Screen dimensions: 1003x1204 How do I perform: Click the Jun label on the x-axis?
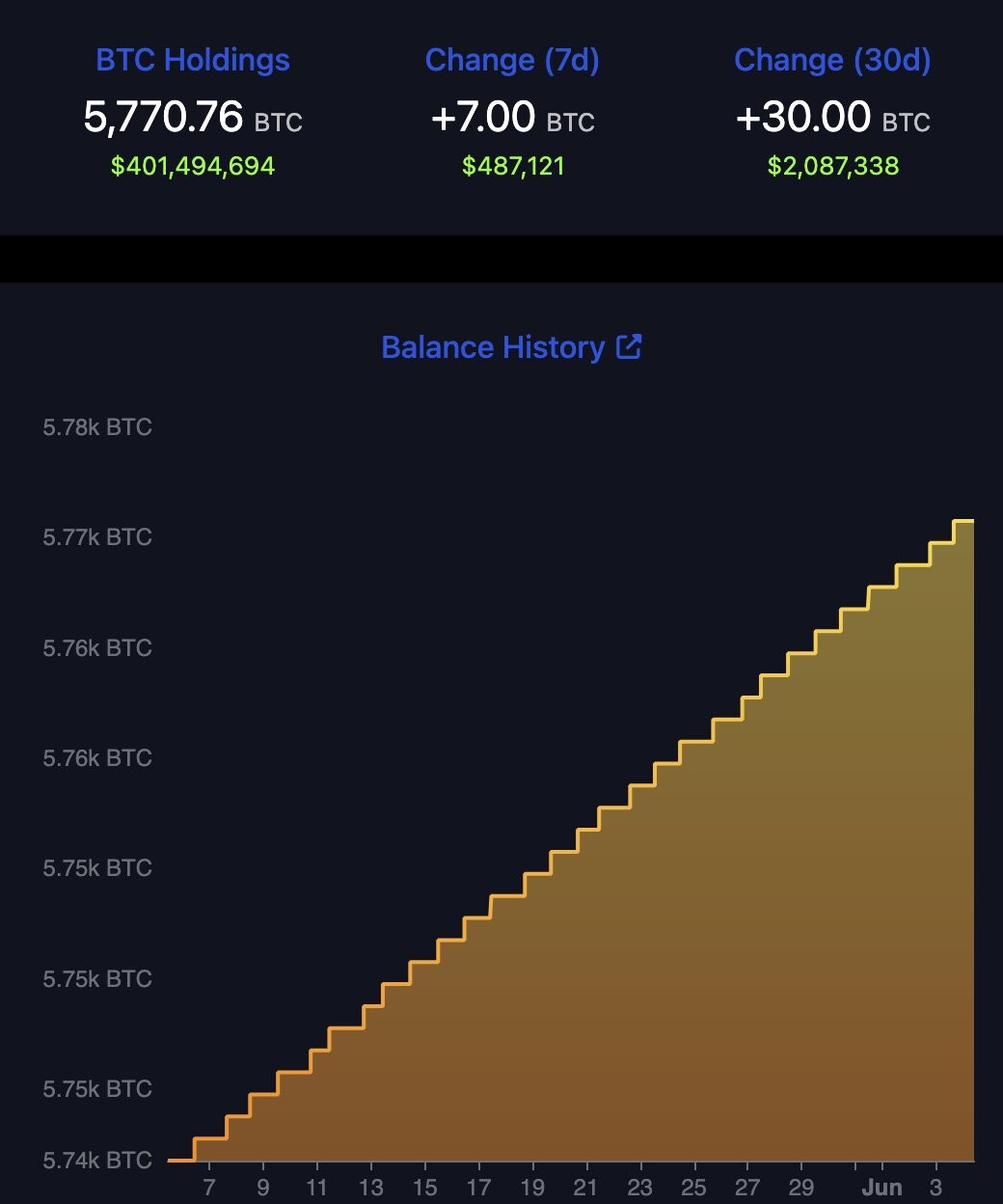pos(881,1187)
